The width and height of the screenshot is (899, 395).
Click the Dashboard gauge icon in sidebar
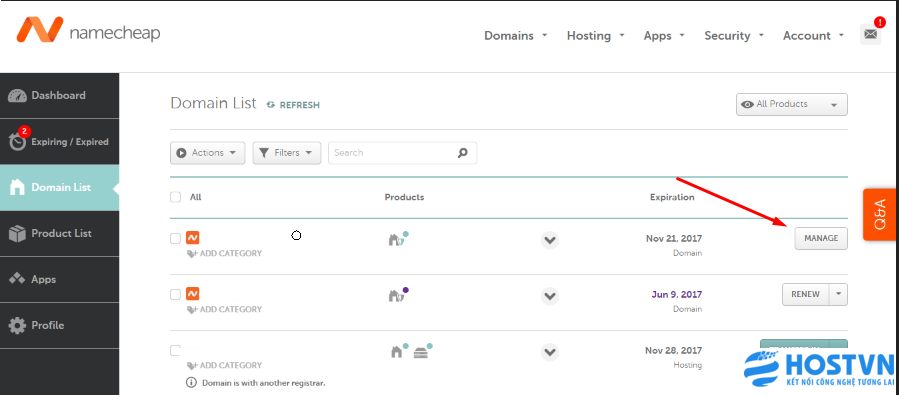(x=17, y=96)
